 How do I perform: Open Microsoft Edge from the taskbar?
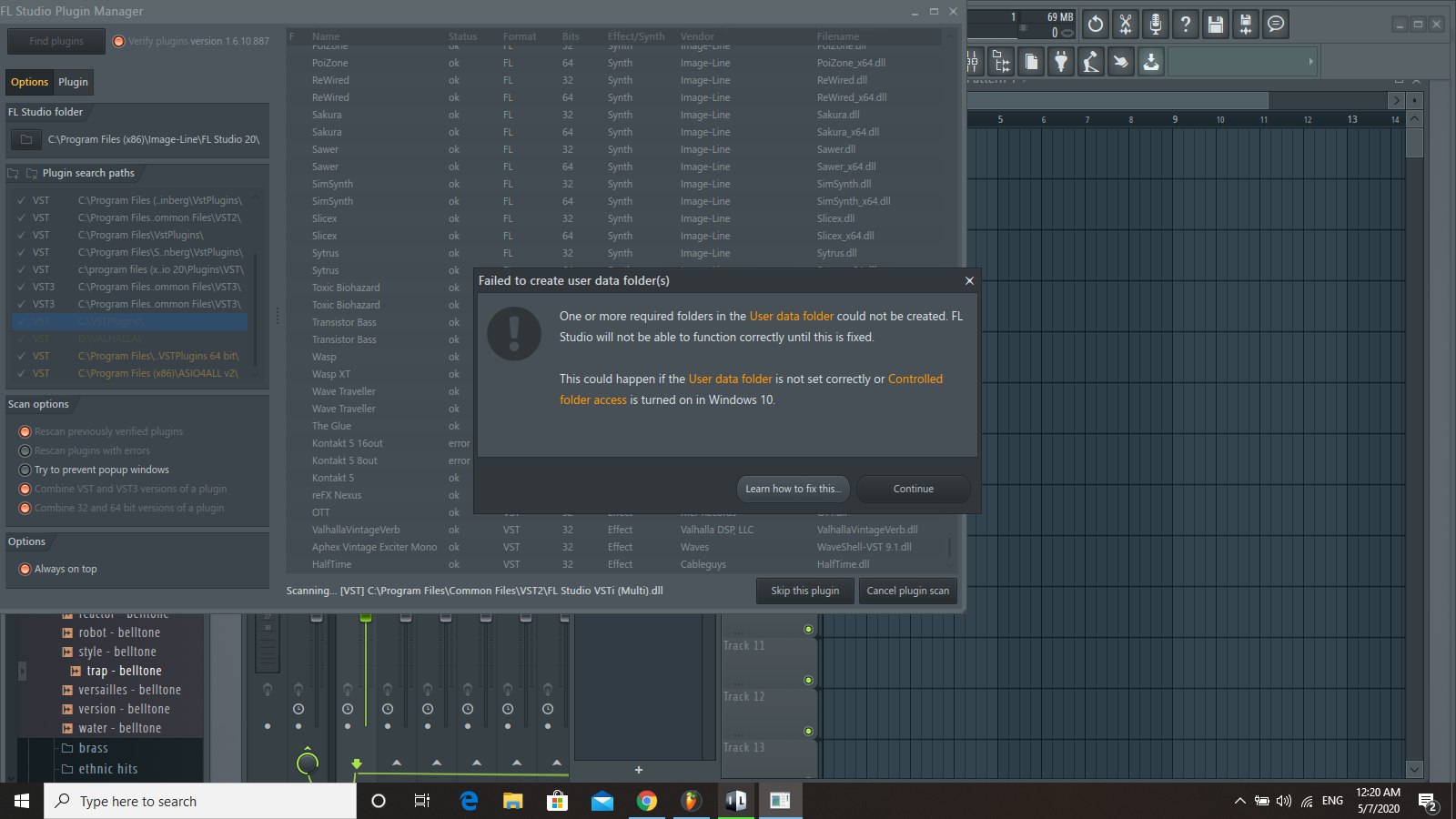point(469,801)
